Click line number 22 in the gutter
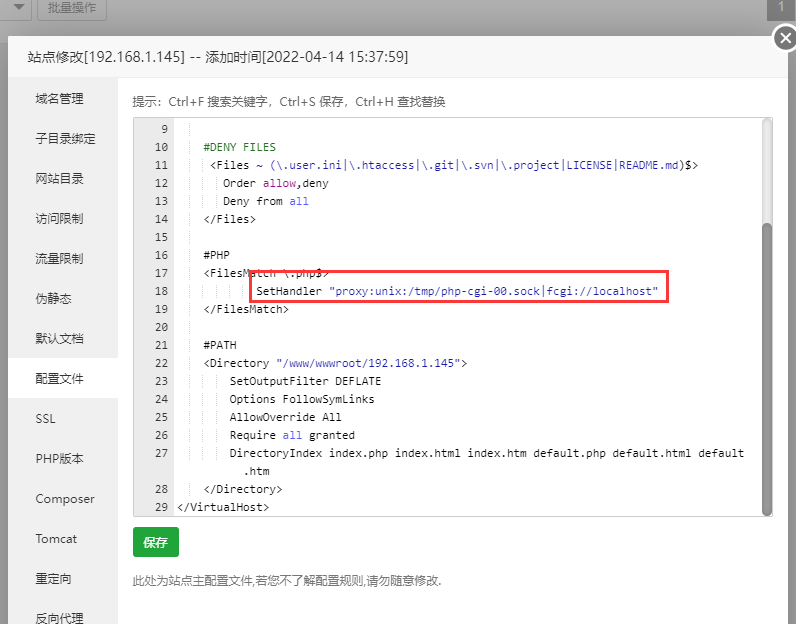This screenshot has width=796, height=624. pyautogui.click(x=161, y=364)
